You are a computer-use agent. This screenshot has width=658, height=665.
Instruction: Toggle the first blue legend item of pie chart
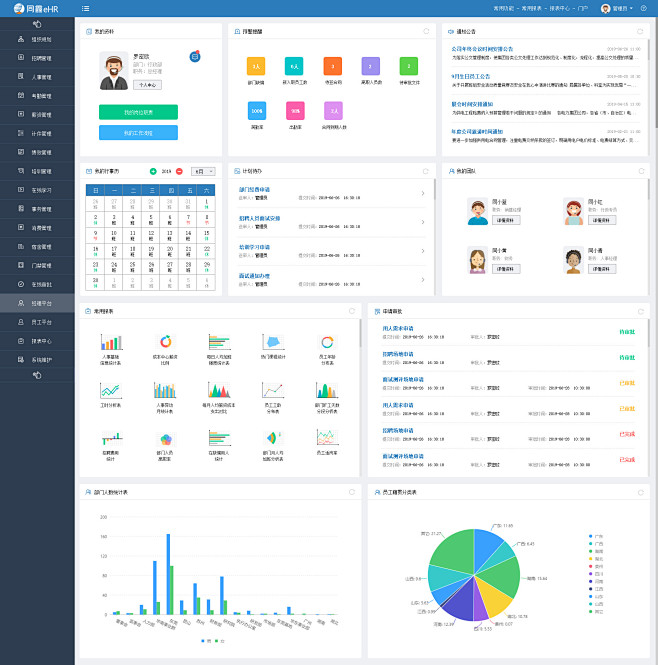click(x=596, y=536)
